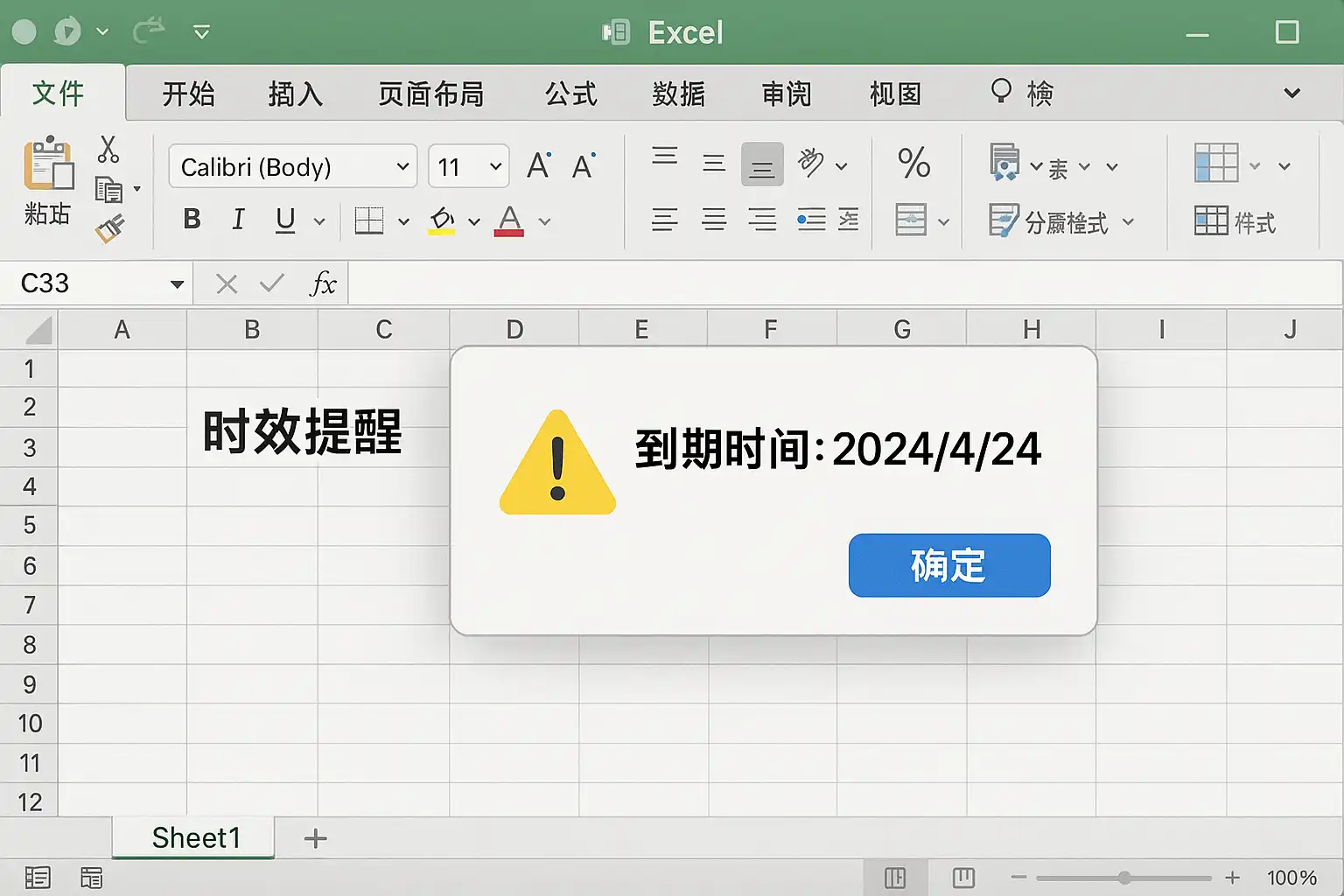This screenshot has width=1344, height=896.
Task: Click the Format Painter brush icon
Action: point(110,228)
